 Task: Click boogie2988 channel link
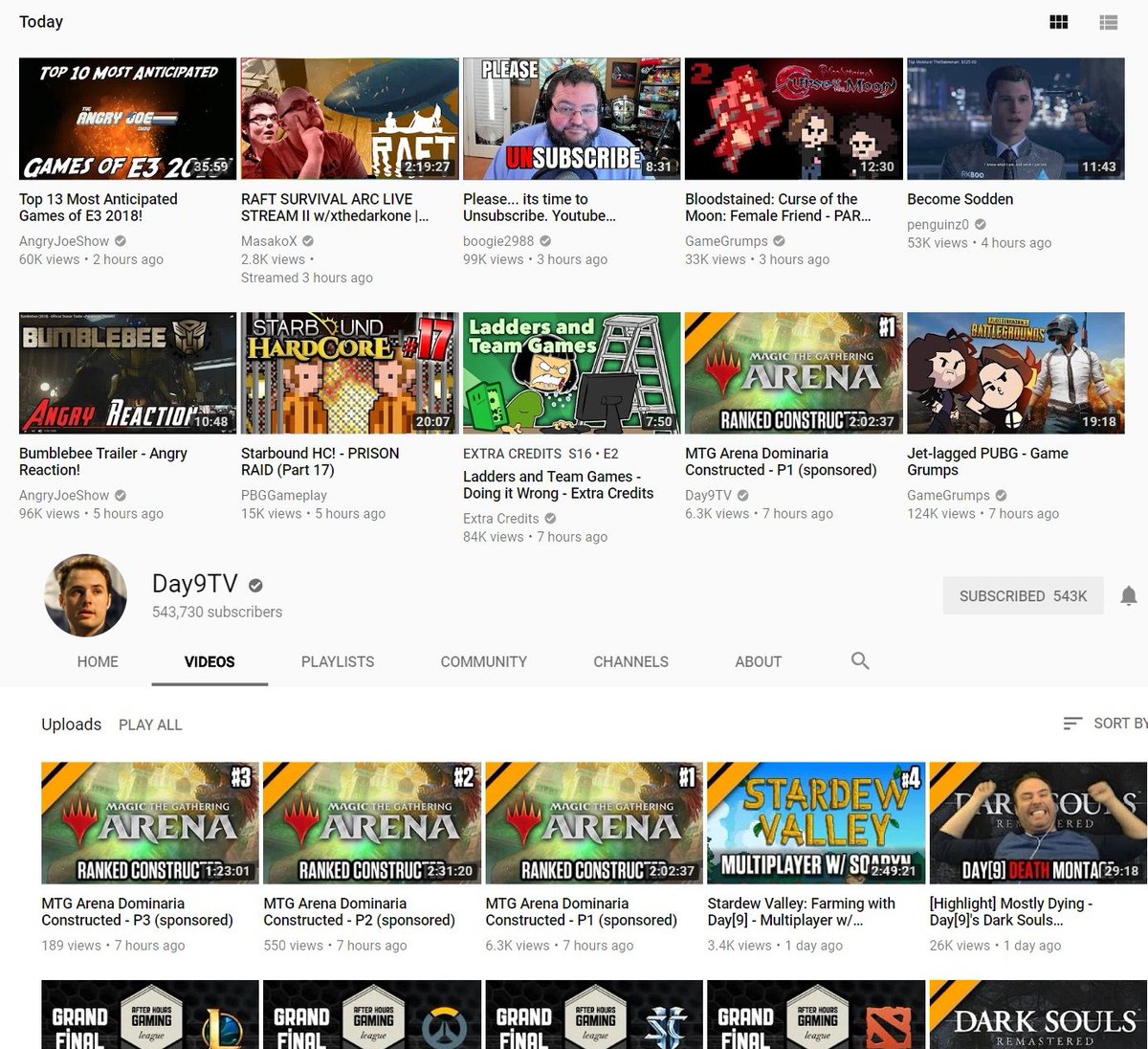pos(498,241)
